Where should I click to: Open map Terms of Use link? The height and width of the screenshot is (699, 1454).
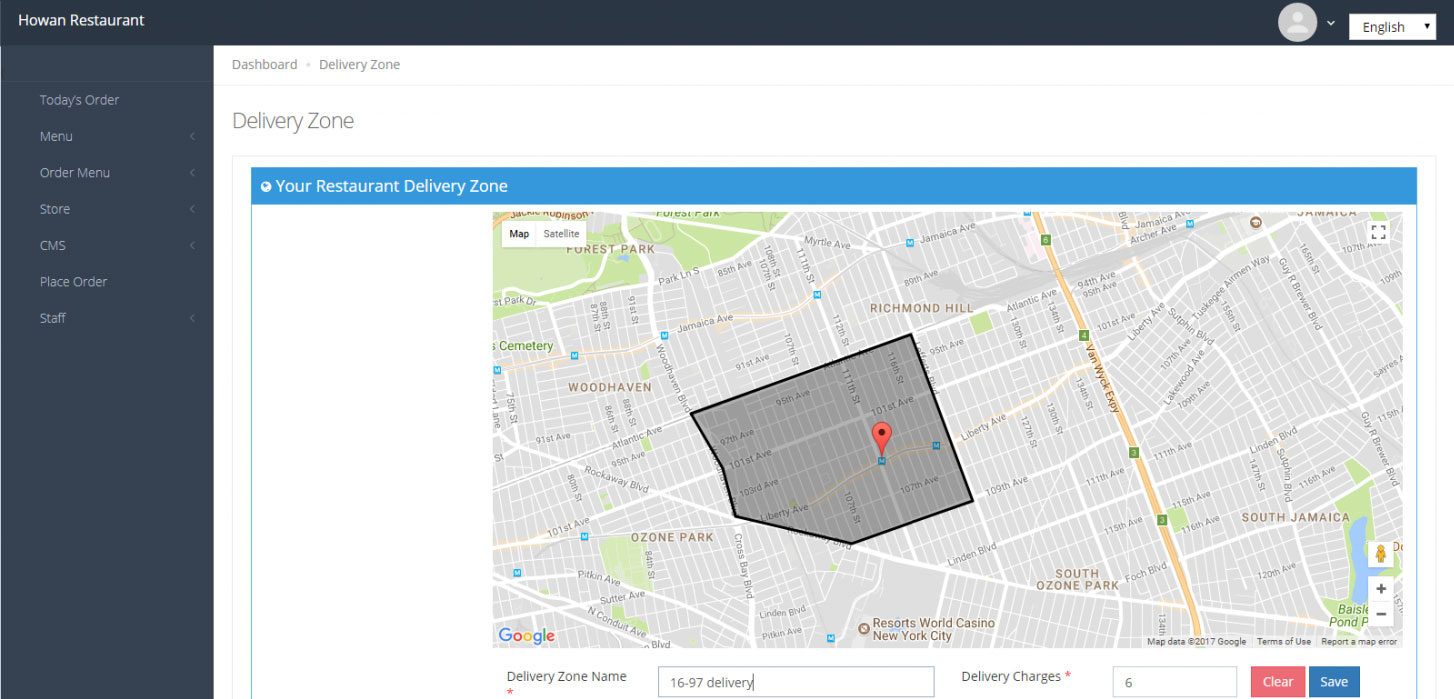pos(1284,642)
